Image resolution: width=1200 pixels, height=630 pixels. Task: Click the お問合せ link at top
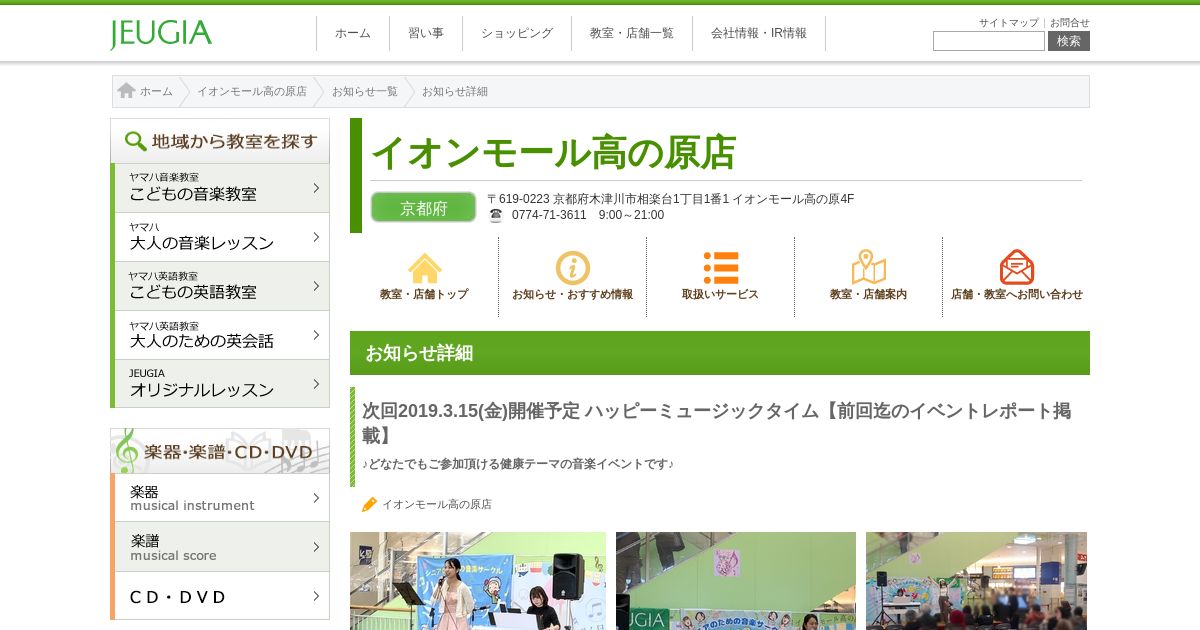click(1070, 23)
